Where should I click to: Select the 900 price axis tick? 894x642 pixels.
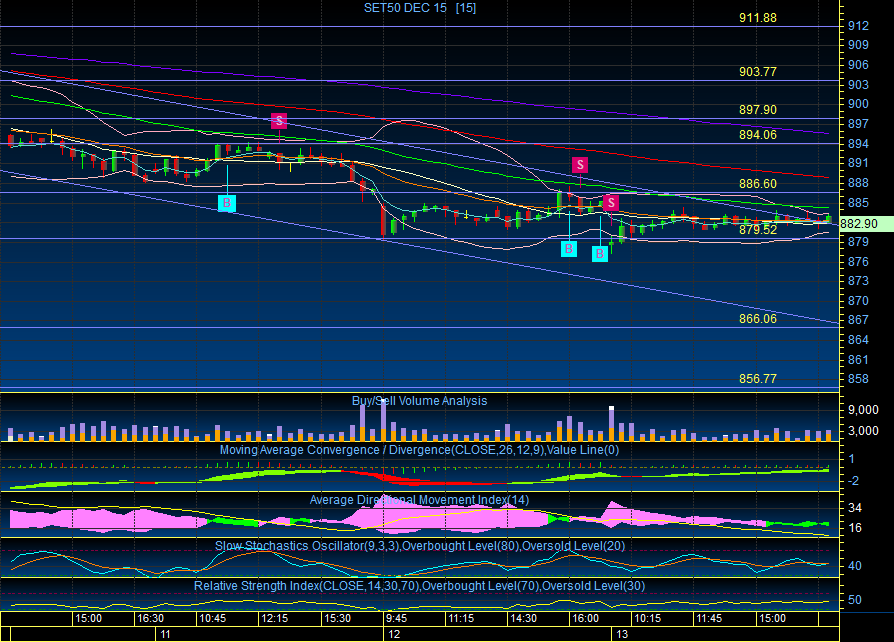(859, 104)
